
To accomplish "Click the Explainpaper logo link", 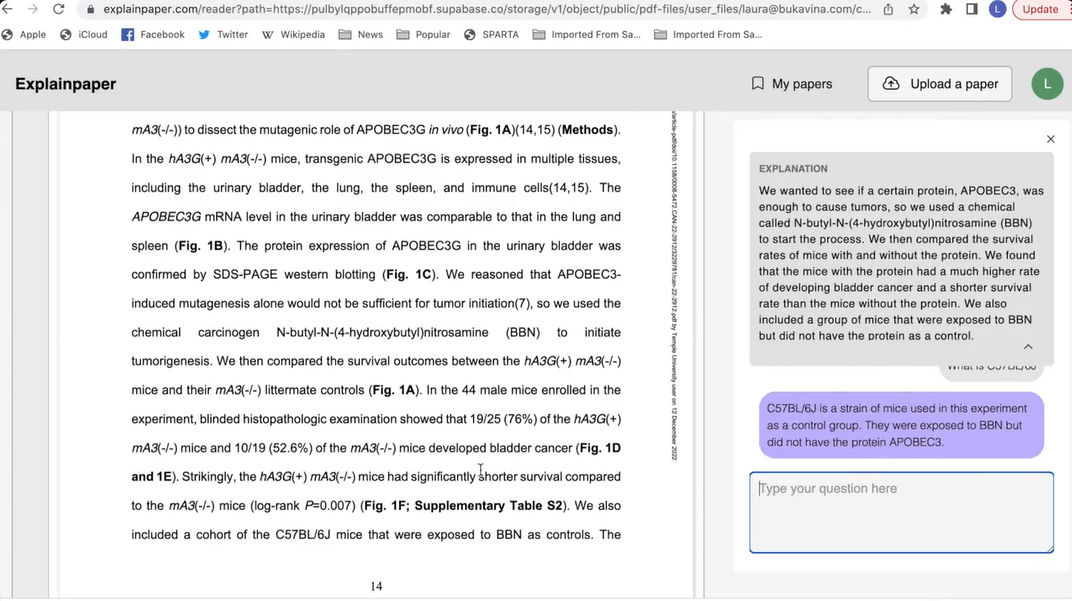I will [66, 84].
